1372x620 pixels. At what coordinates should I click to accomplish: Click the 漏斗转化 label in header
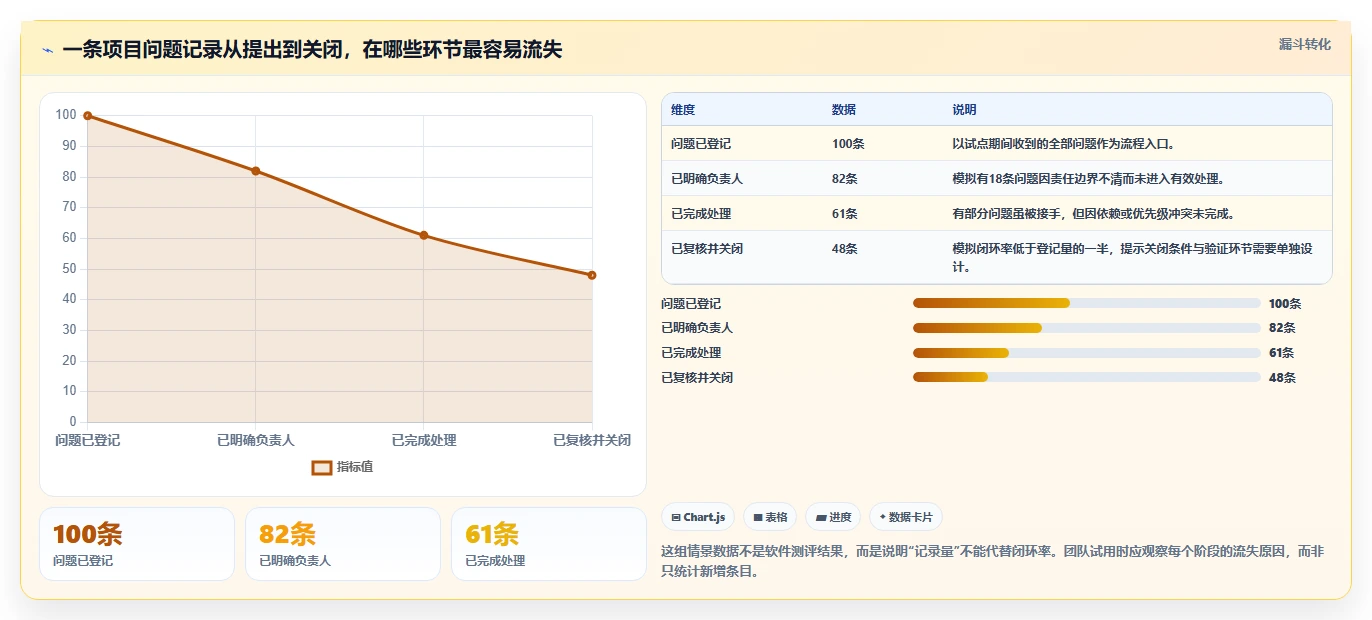tap(1305, 44)
